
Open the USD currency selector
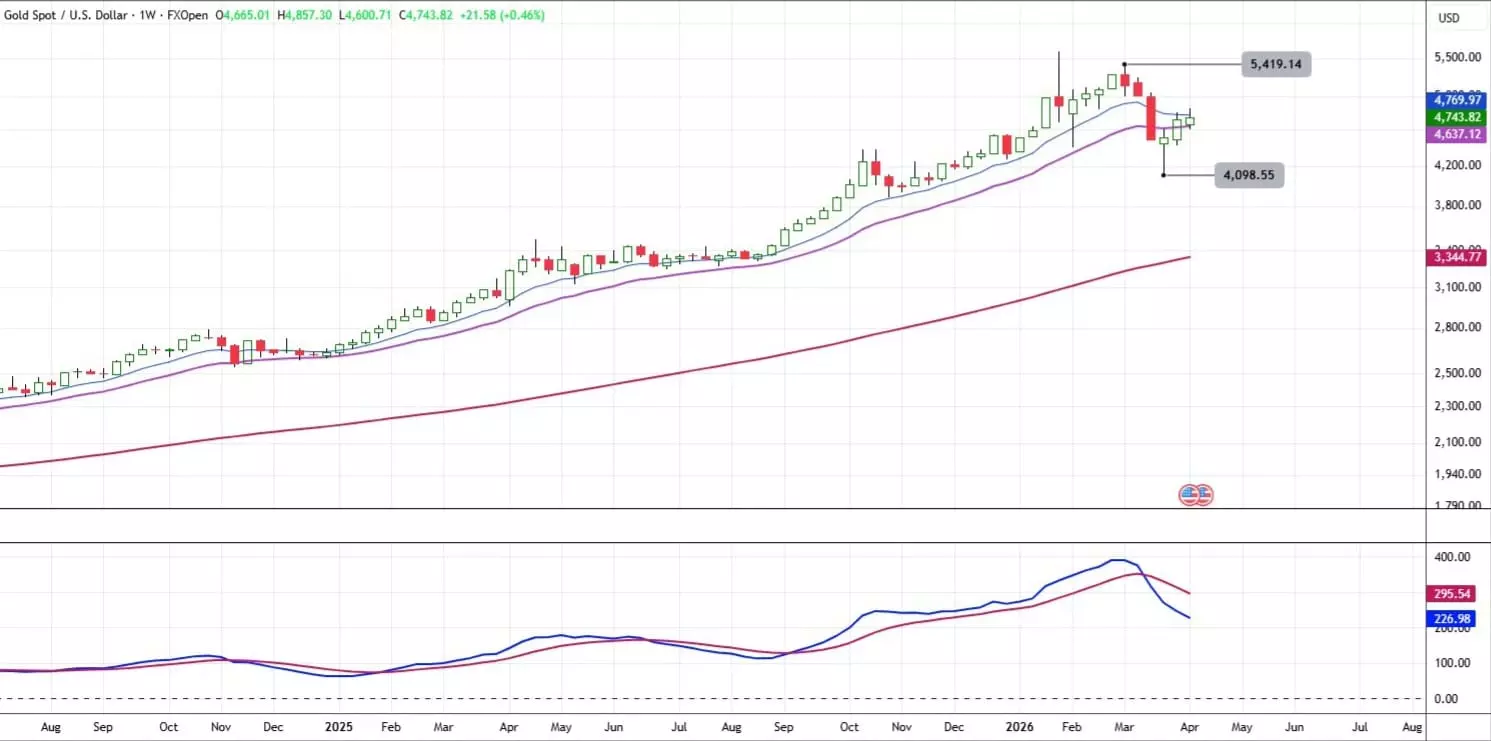click(1449, 18)
